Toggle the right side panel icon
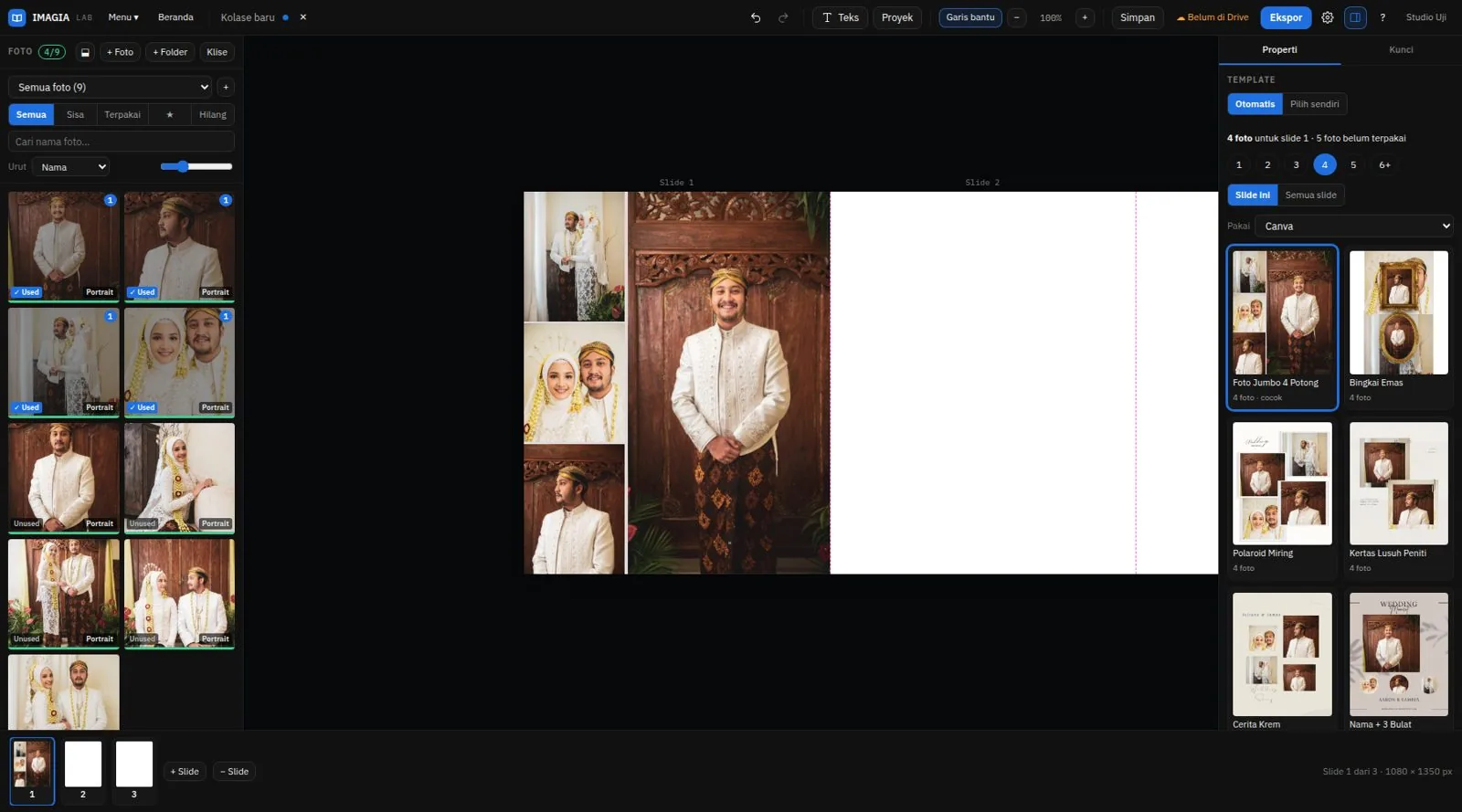Screen dimensions: 1462x812 pos(1355,17)
